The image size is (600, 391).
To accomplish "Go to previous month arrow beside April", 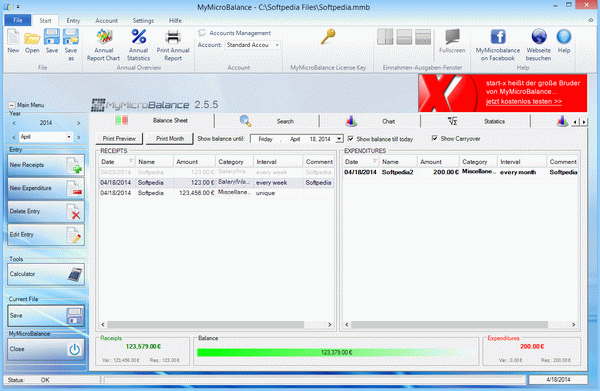I will pyautogui.click(x=14, y=137).
